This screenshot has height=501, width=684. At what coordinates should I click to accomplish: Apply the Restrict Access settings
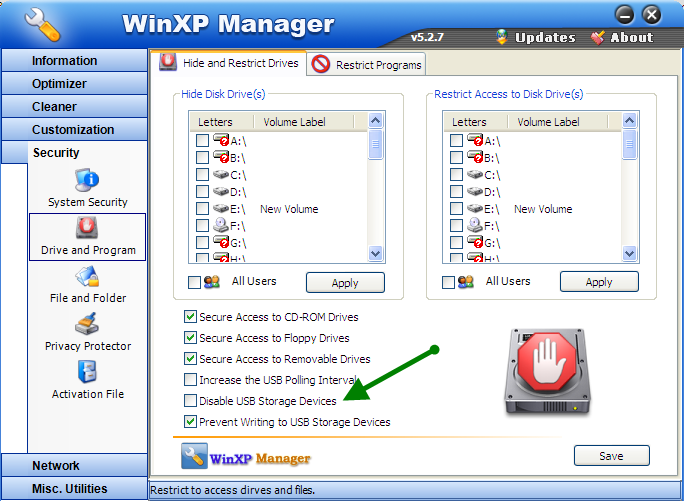(x=599, y=282)
